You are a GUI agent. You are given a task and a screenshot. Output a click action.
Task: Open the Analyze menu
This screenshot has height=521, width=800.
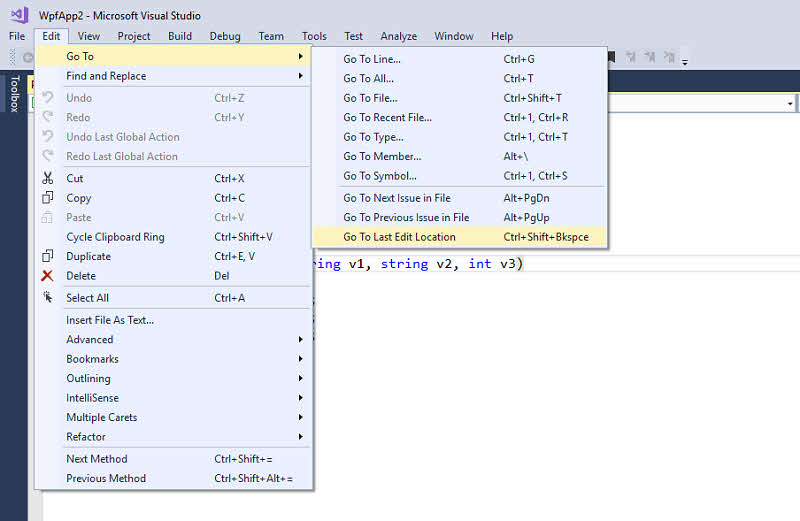pyautogui.click(x=398, y=36)
